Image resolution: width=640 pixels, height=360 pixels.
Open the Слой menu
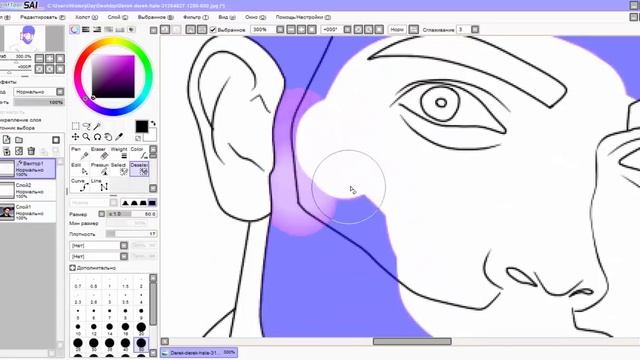[x=118, y=17]
